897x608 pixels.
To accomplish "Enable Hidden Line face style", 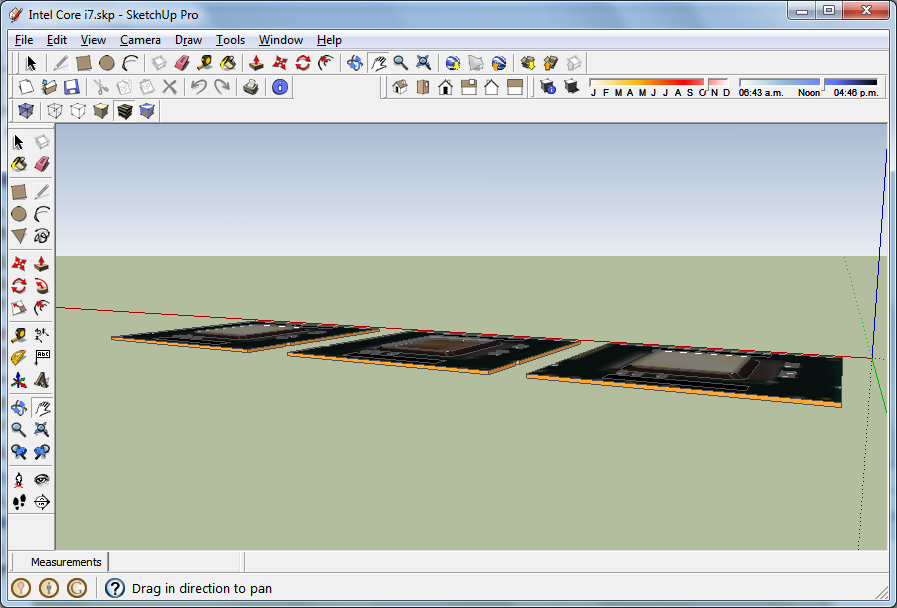I will click(78, 110).
